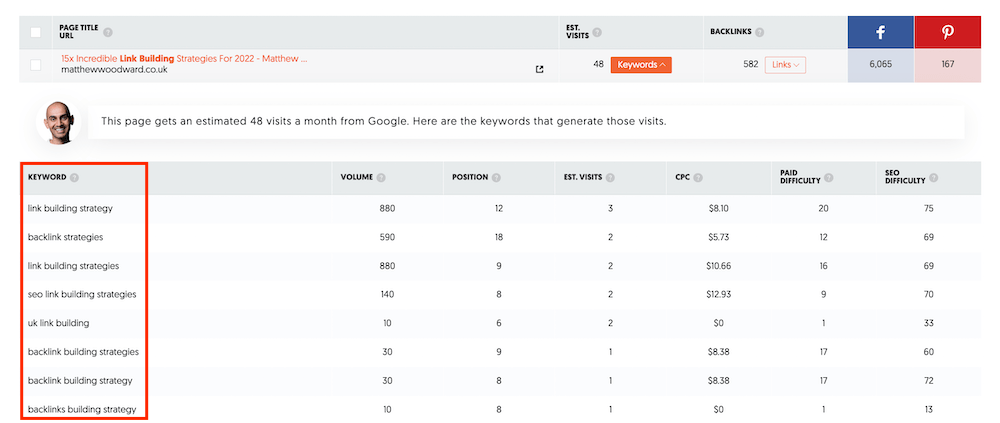
Task: Click the help icon beside Paid Difficulty
Action: [829, 178]
